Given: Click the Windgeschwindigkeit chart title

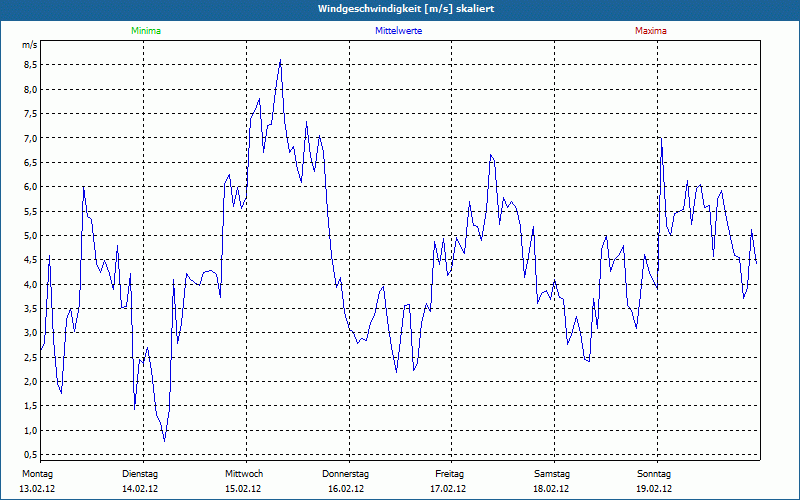Looking at the screenshot, I should point(406,9).
